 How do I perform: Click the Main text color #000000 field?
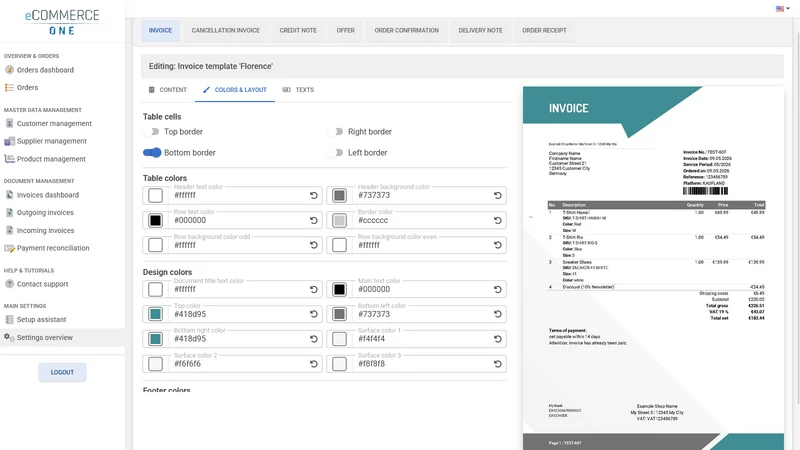(416, 289)
